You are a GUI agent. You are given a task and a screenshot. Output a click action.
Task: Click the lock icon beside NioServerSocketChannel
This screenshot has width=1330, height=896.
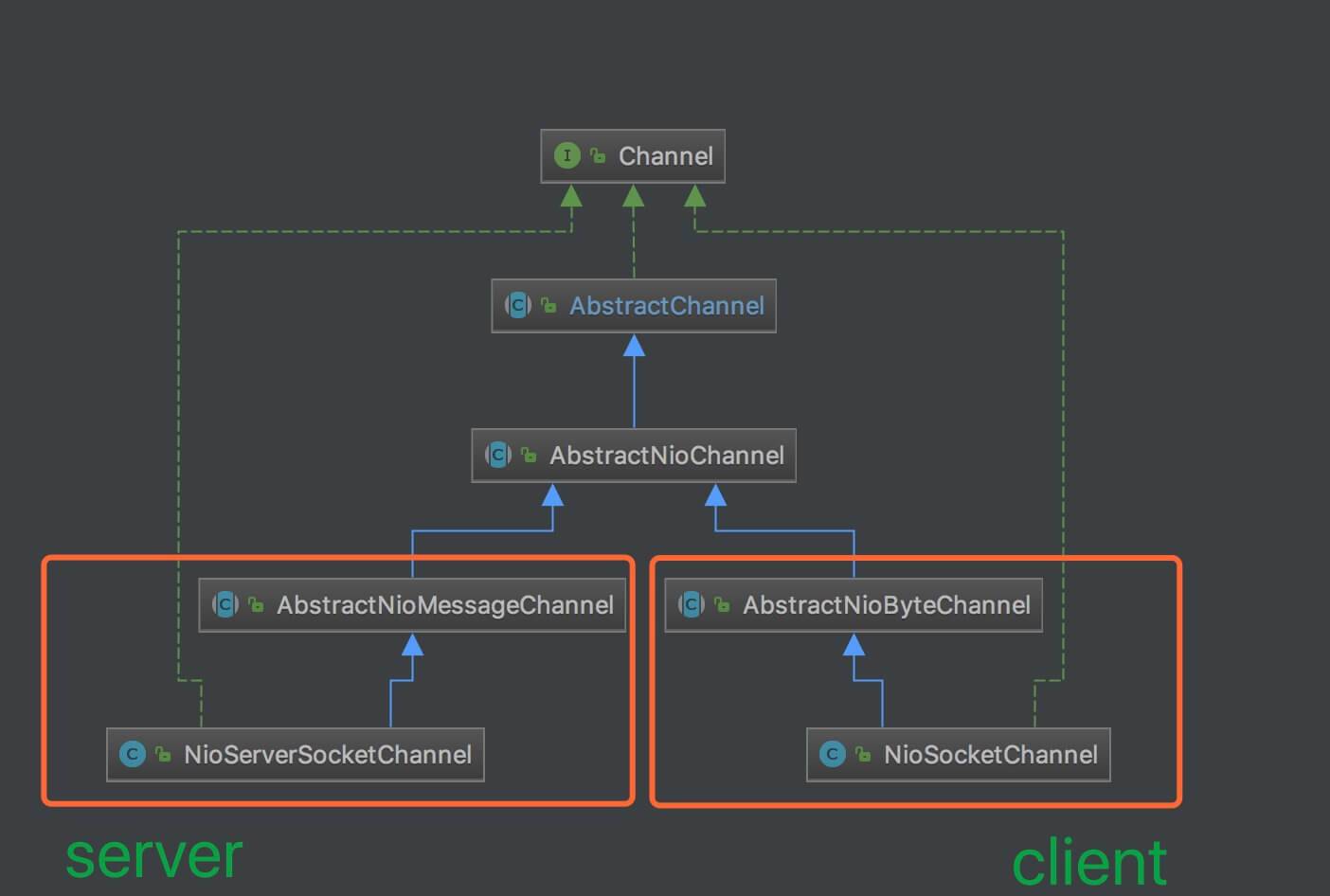coord(163,754)
